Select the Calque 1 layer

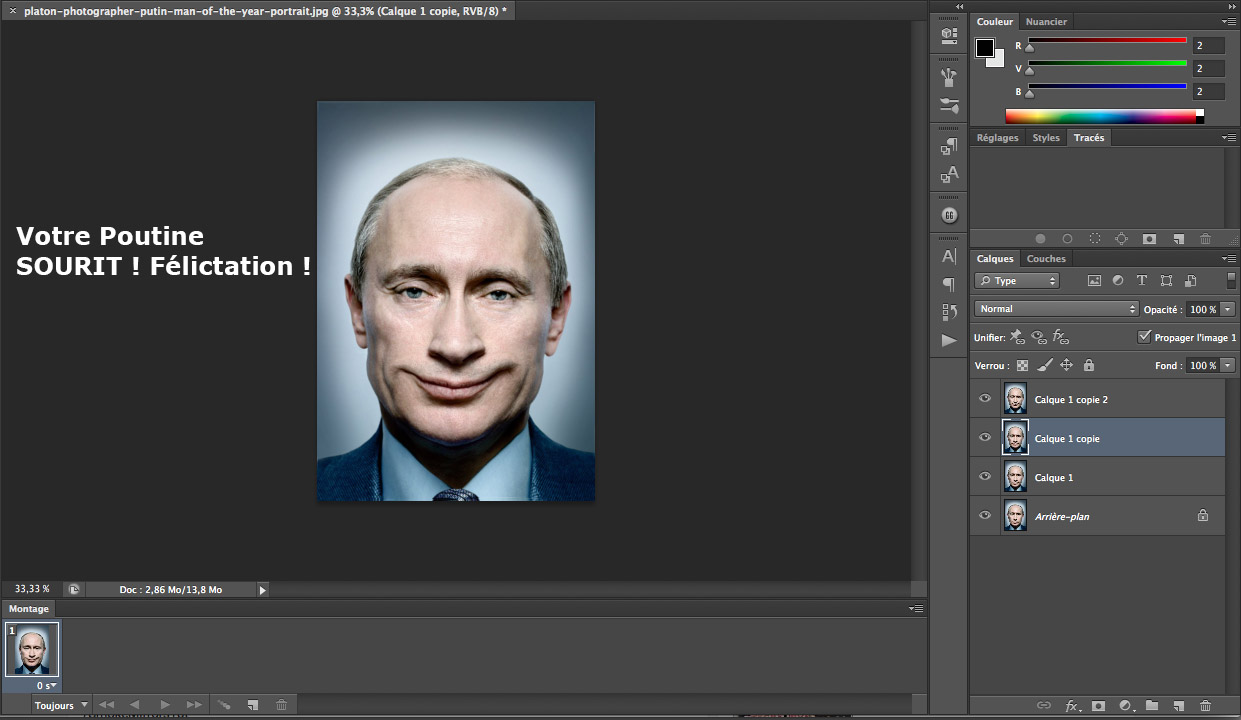[x=1100, y=477]
